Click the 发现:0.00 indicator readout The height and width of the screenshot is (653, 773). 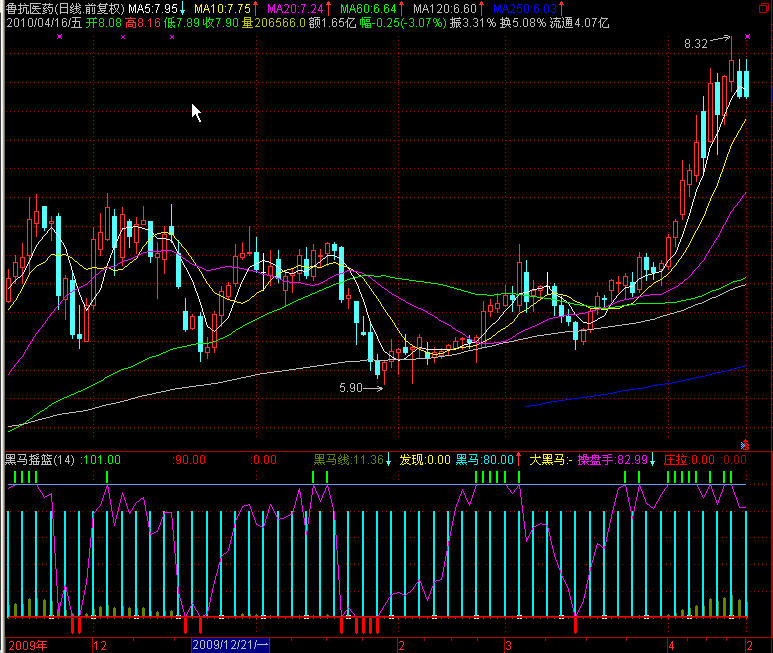[425, 460]
